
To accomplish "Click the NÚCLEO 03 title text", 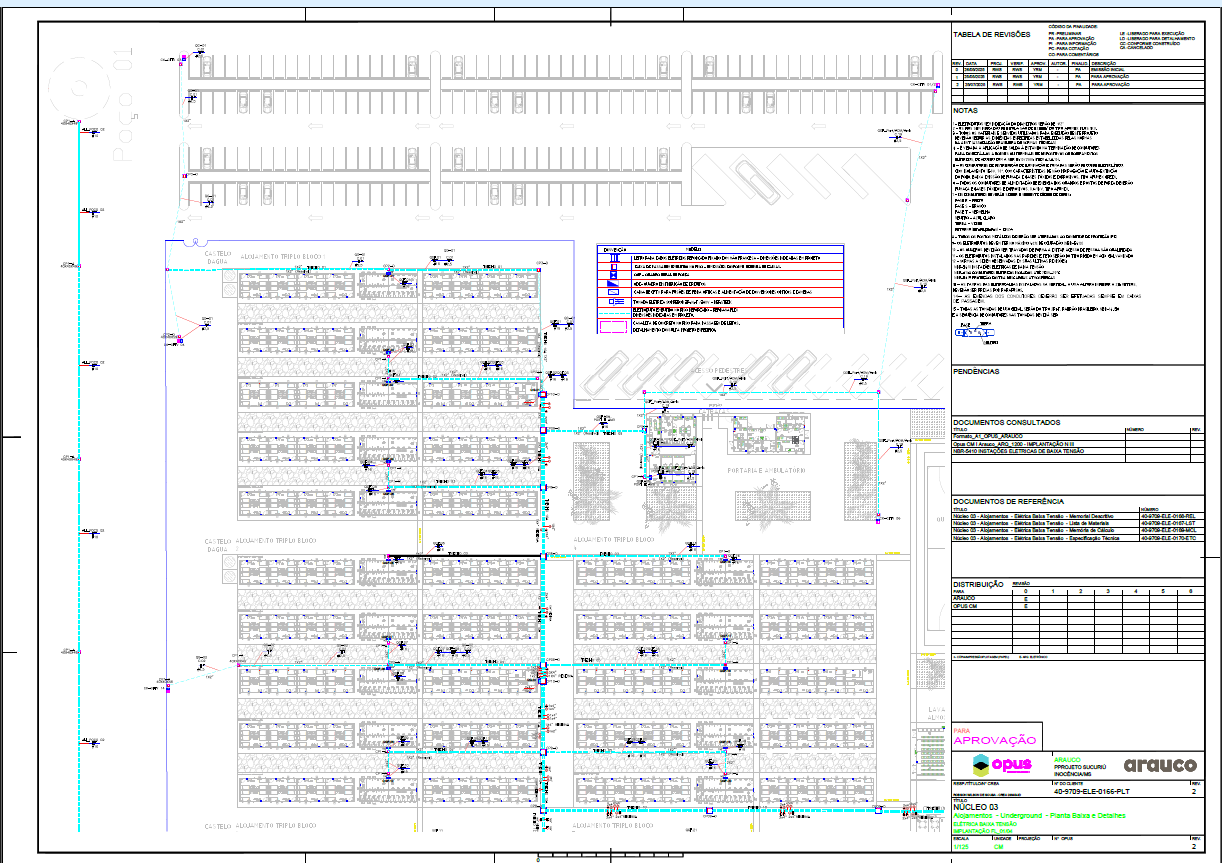I will [x=975, y=806].
